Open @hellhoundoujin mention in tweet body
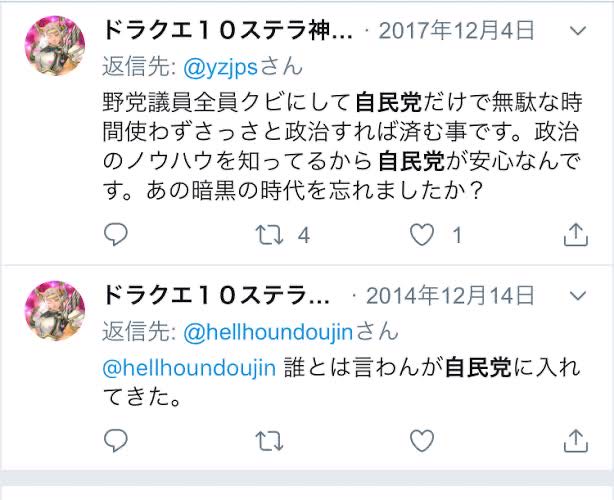The width and height of the screenshot is (614, 500). [189, 368]
